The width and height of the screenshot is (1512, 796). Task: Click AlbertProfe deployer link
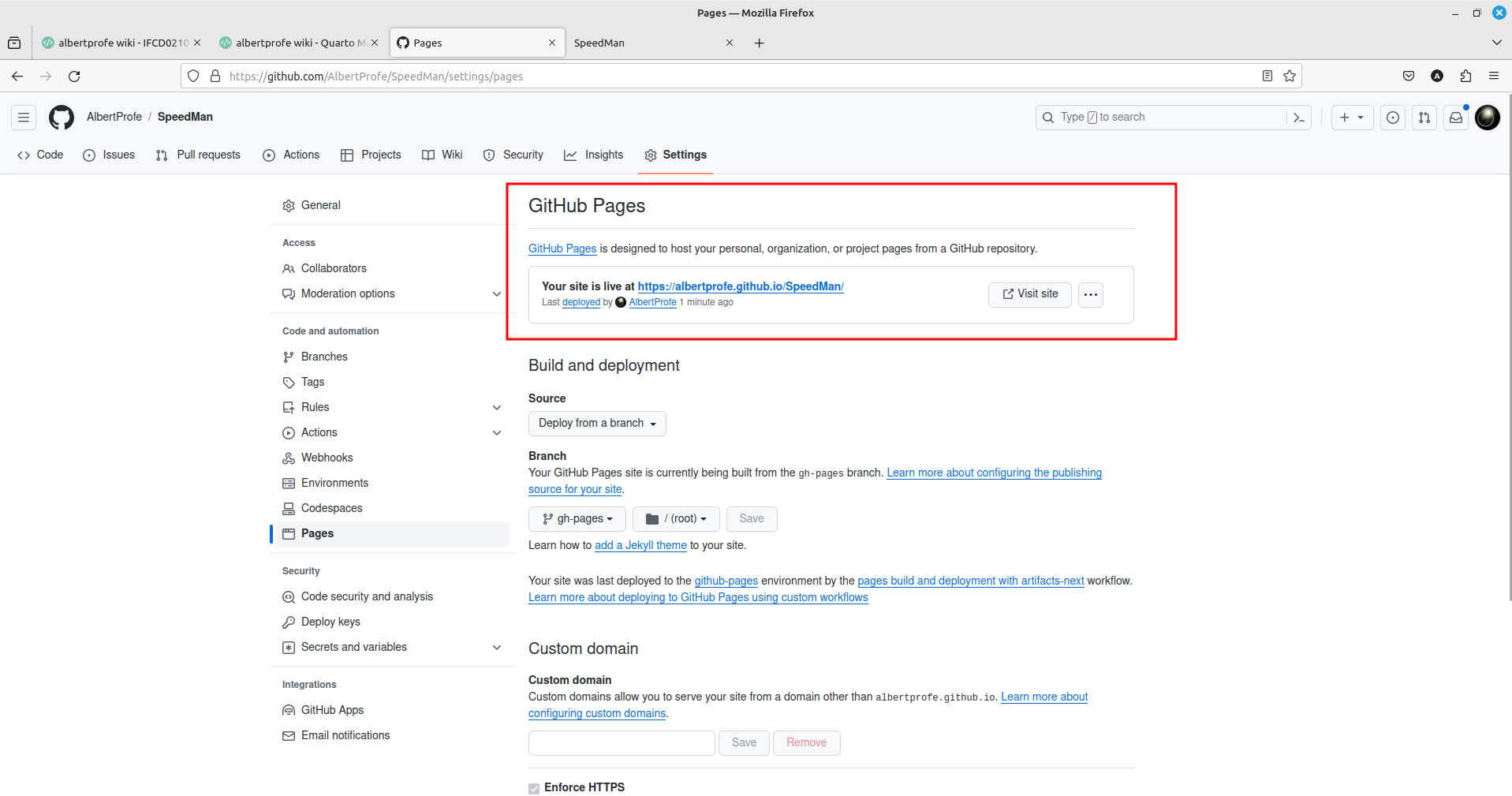tap(653, 303)
